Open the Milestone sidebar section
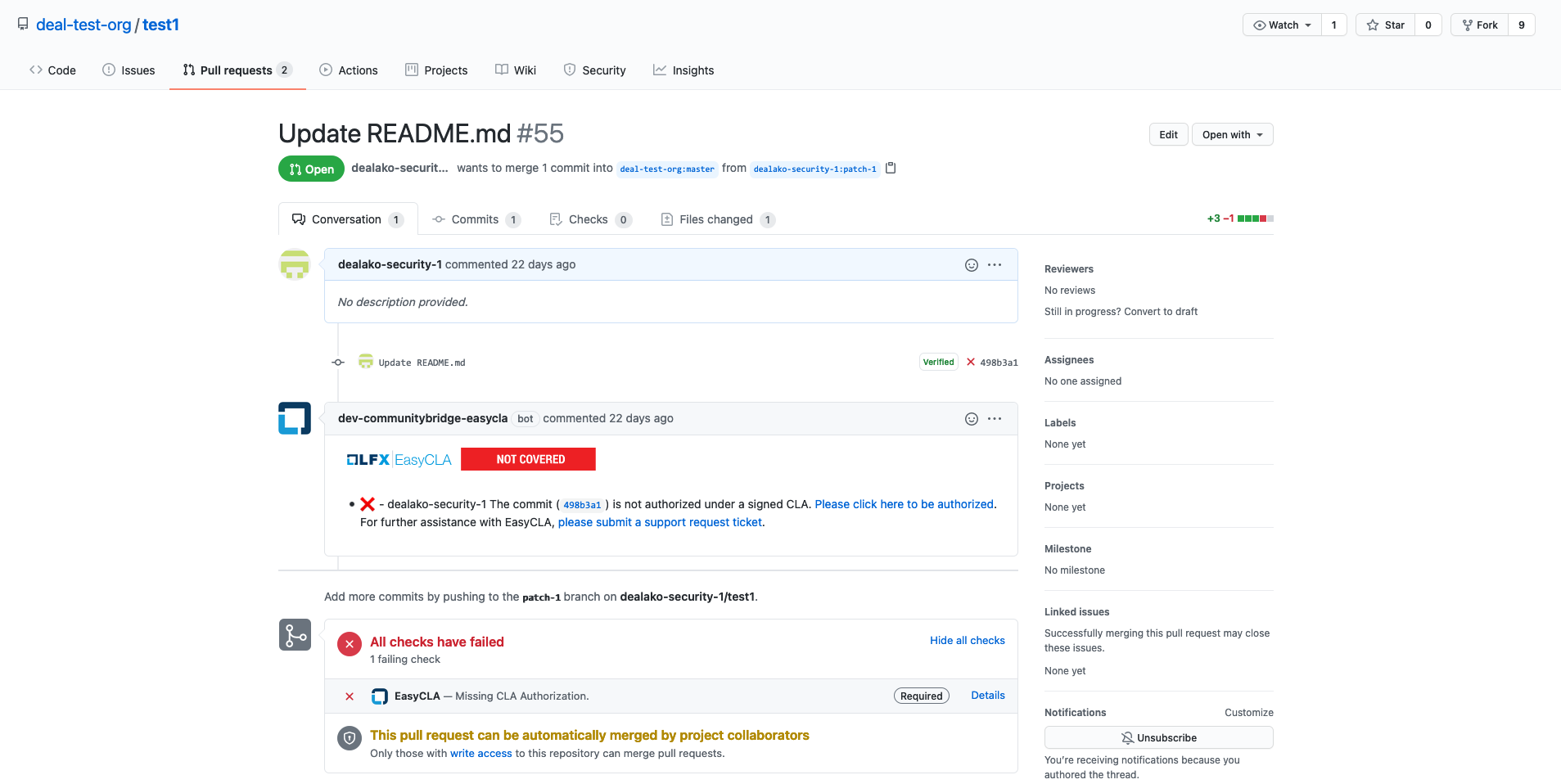This screenshot has width=1561, height=784. [x=1067, y=548]
